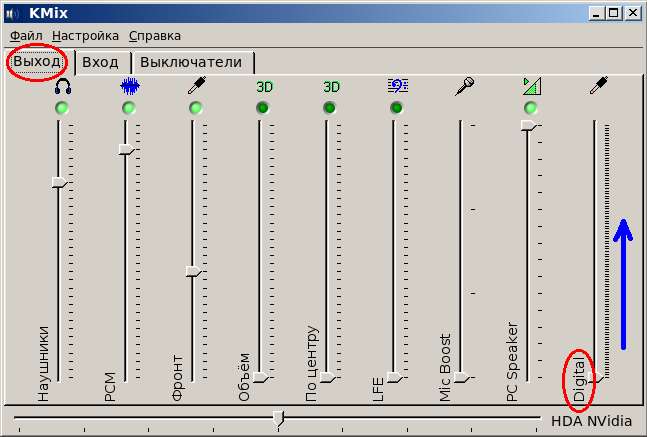This screenshot has width=647, height=437.
Task: Open the Настройка menu
Action: click(85, 36)
